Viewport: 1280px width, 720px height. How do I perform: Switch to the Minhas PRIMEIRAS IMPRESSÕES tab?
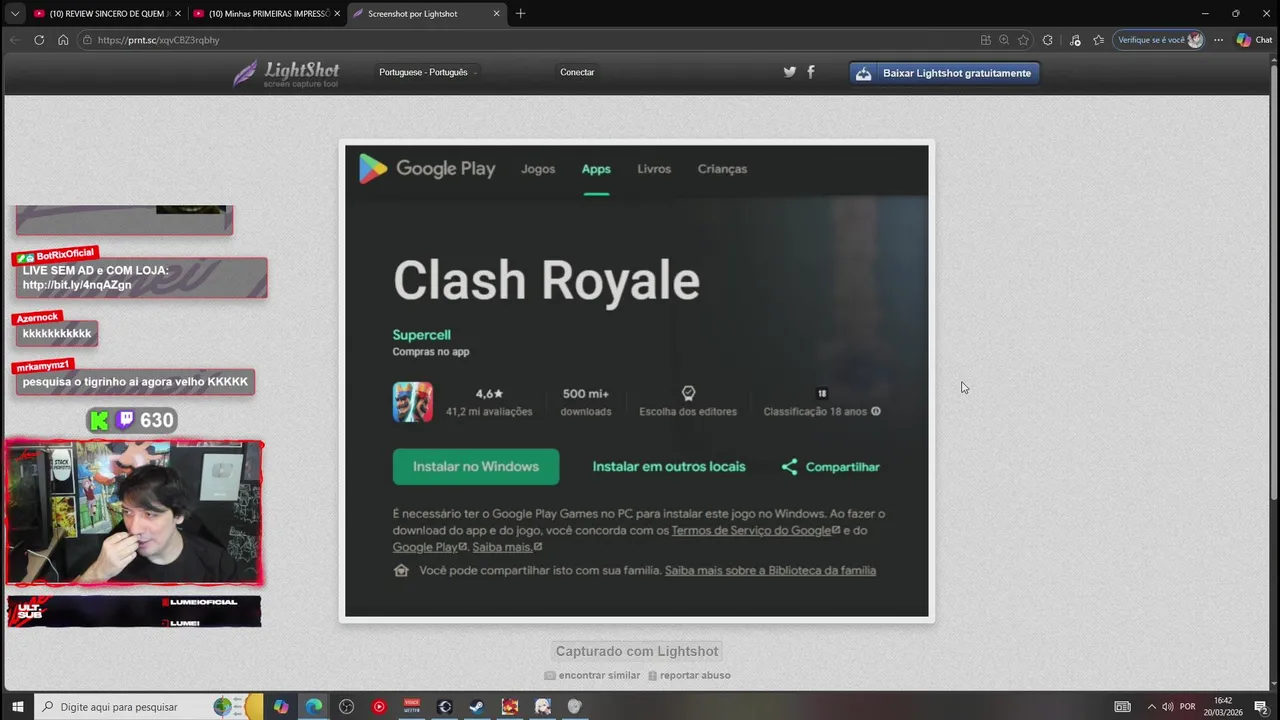coord(265,14)
